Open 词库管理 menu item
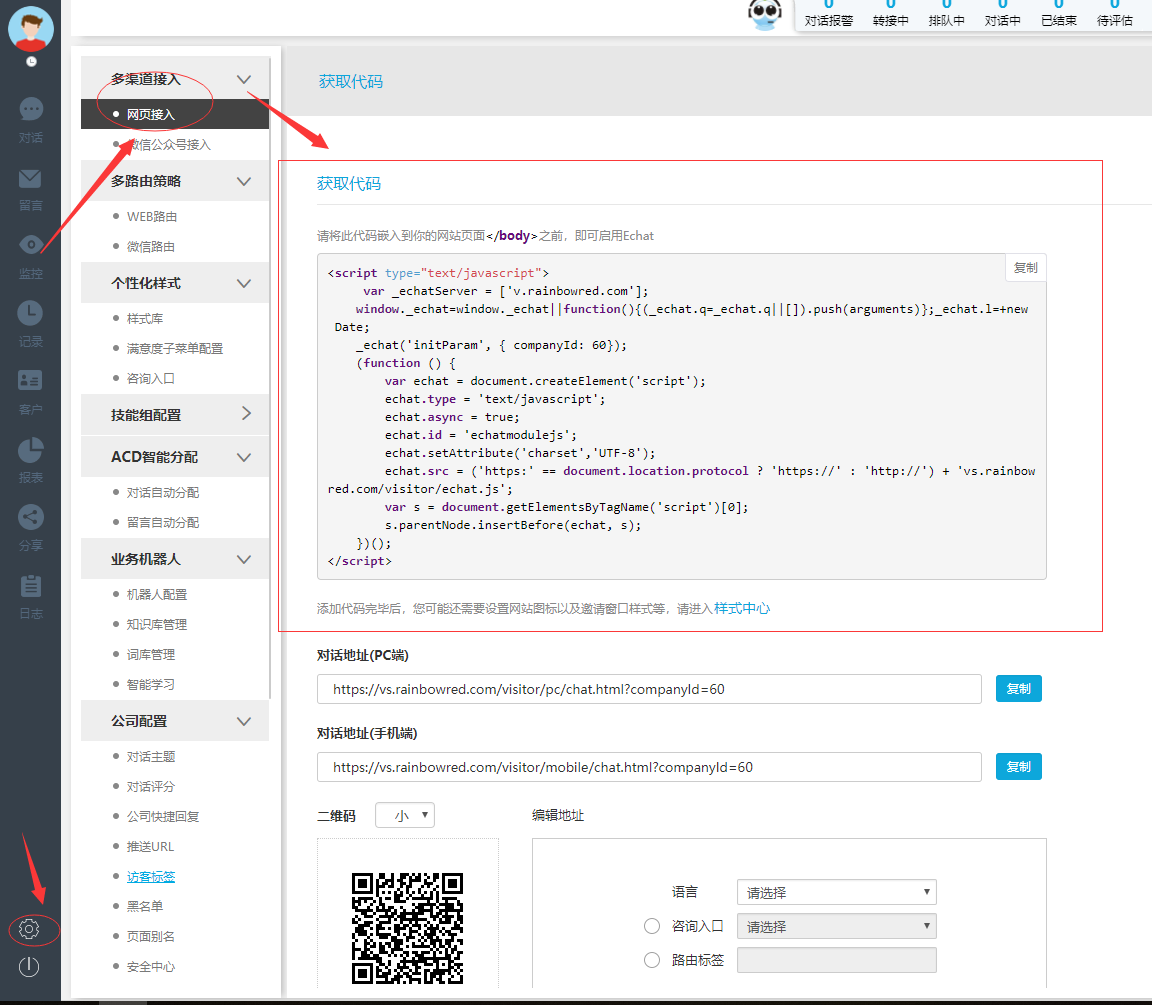The width and height of the screenshot is (1152, 1005). pyautogui.click(x=151, y=655)
